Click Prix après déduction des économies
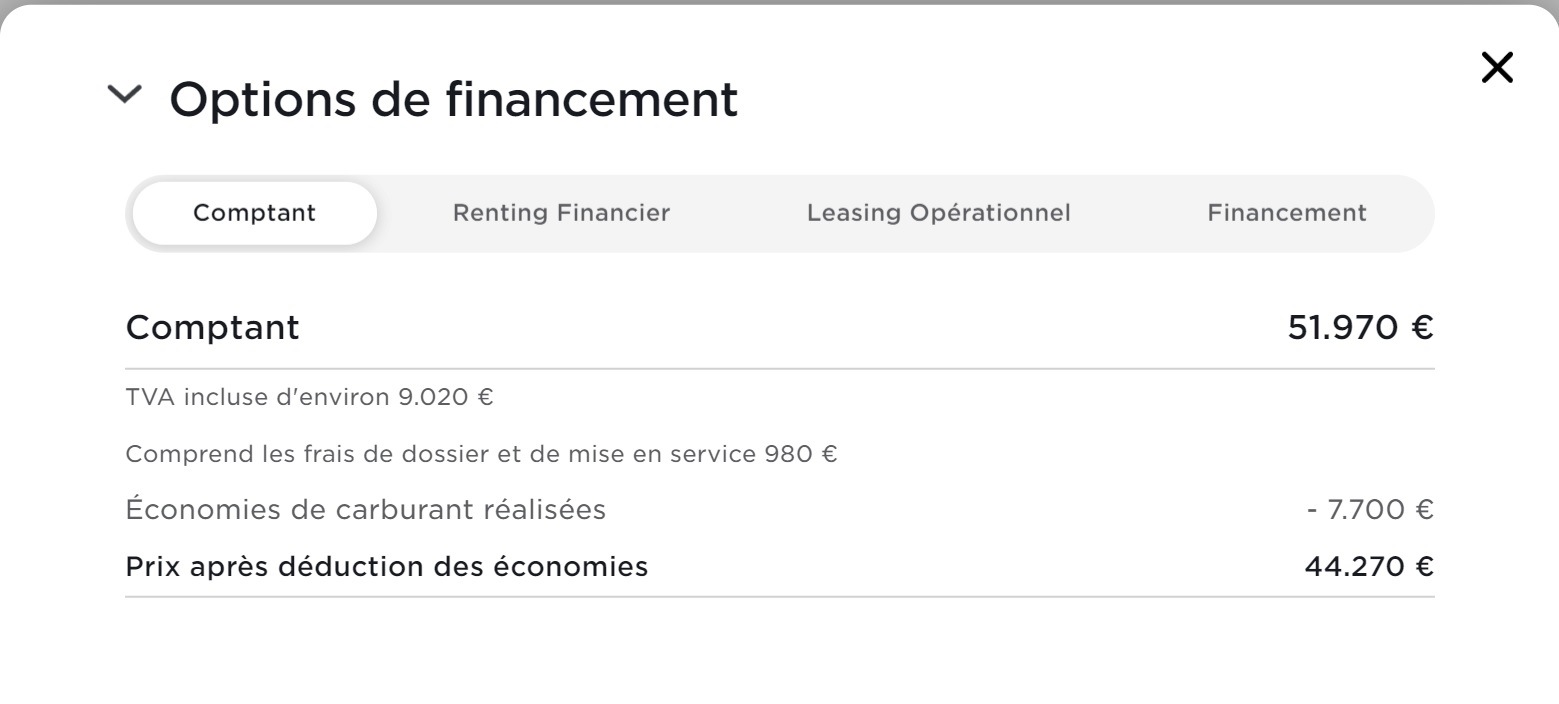1559x704 pixels. coord(386,566)
